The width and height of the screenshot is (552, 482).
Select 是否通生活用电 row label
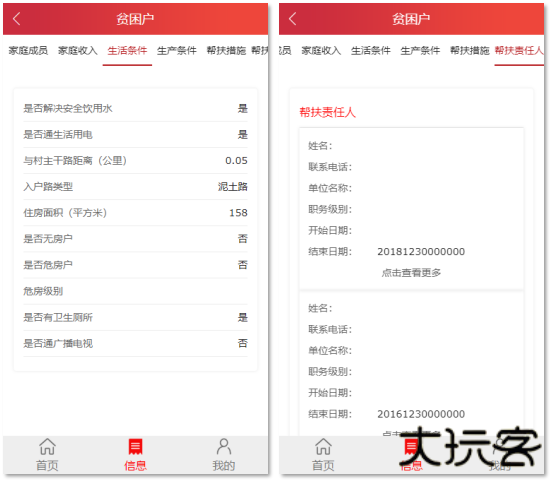[58, 134]
